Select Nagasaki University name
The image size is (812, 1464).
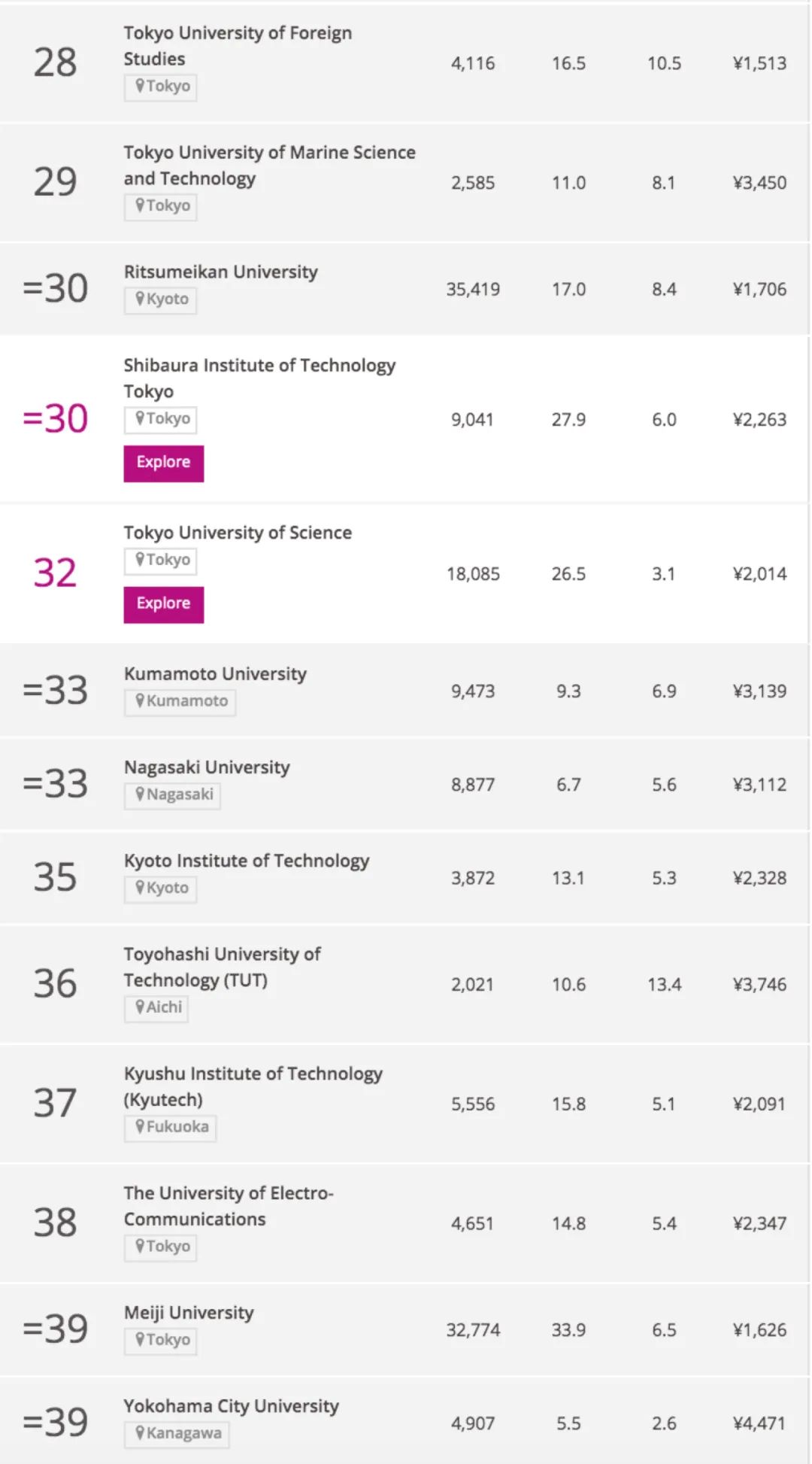207,767
